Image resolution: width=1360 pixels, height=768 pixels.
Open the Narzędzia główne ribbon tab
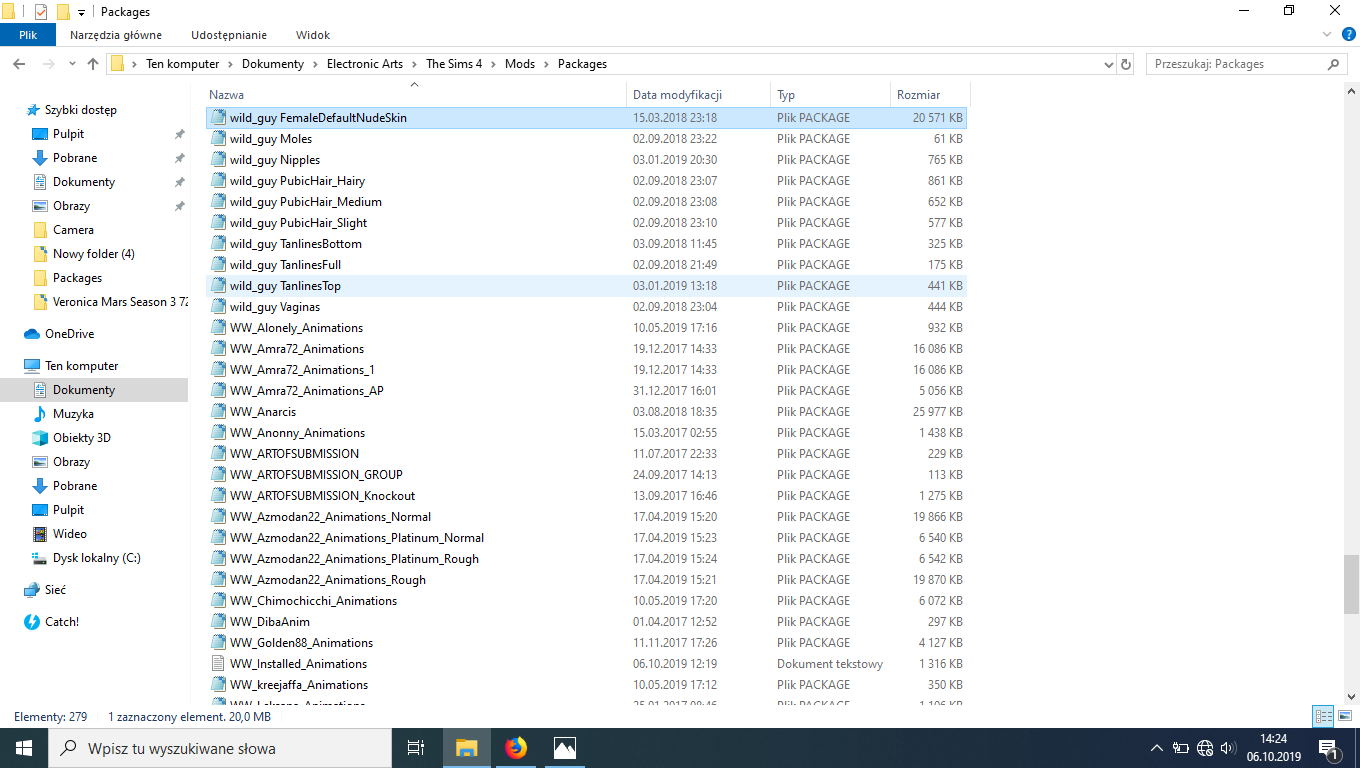pyautogui.click(x=116, y=35)
